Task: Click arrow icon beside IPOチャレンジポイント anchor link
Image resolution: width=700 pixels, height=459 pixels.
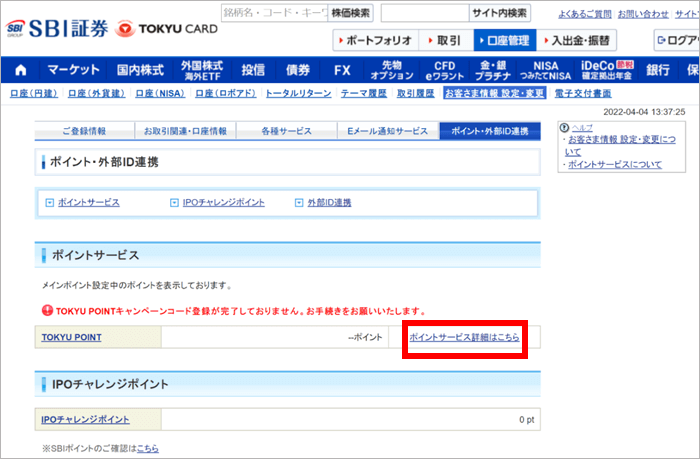Action: pos(174,203)
